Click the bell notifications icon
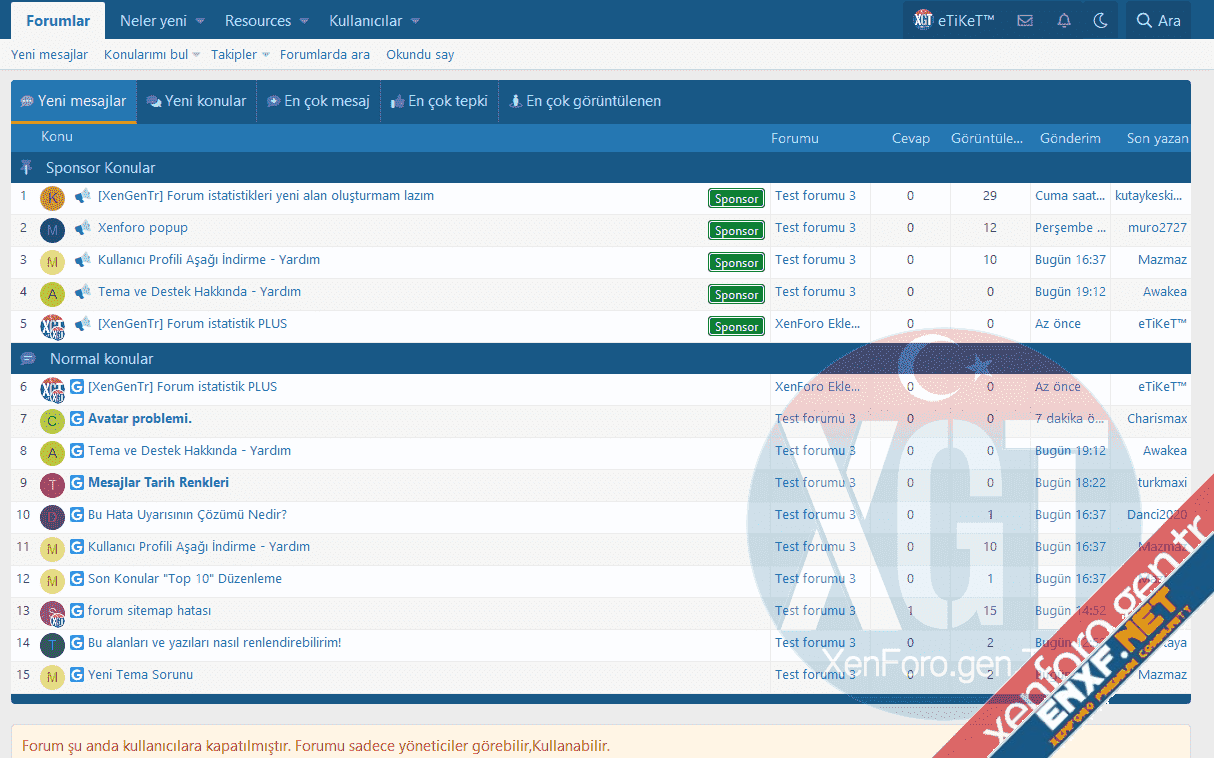Image resolution: width=1214 pixels, height=758 pixels. click(1064, 21)
